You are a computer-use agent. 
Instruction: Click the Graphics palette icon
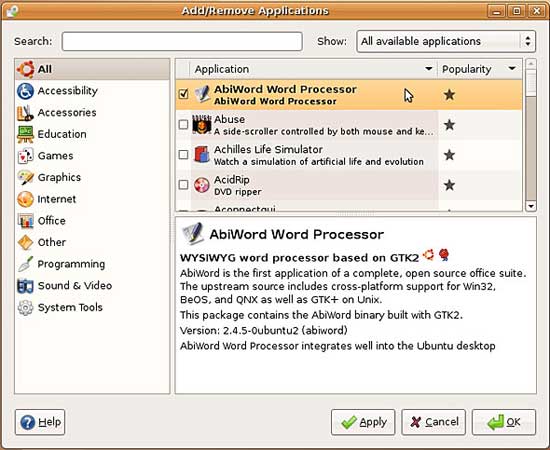[26, 177]
